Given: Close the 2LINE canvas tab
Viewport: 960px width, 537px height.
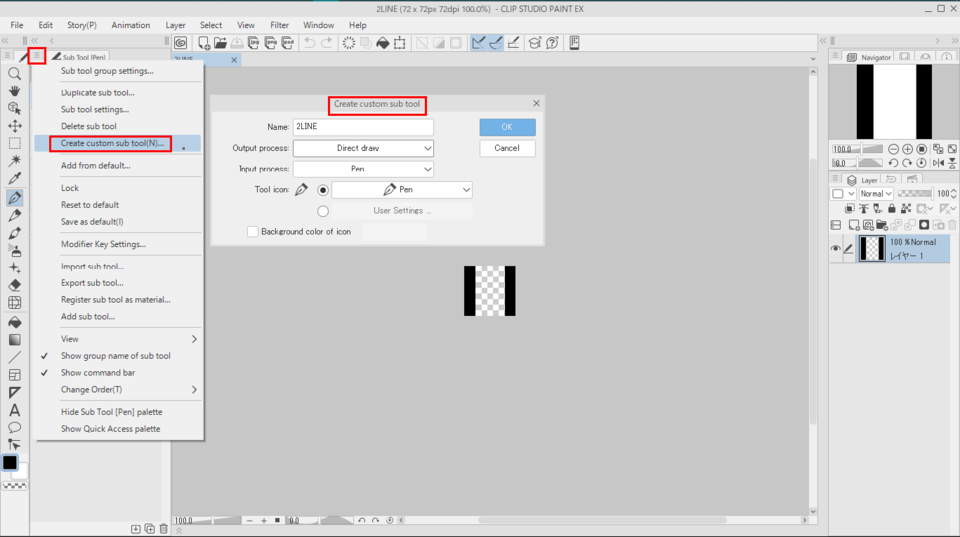Looking at the screenshot, I should 234,60.
